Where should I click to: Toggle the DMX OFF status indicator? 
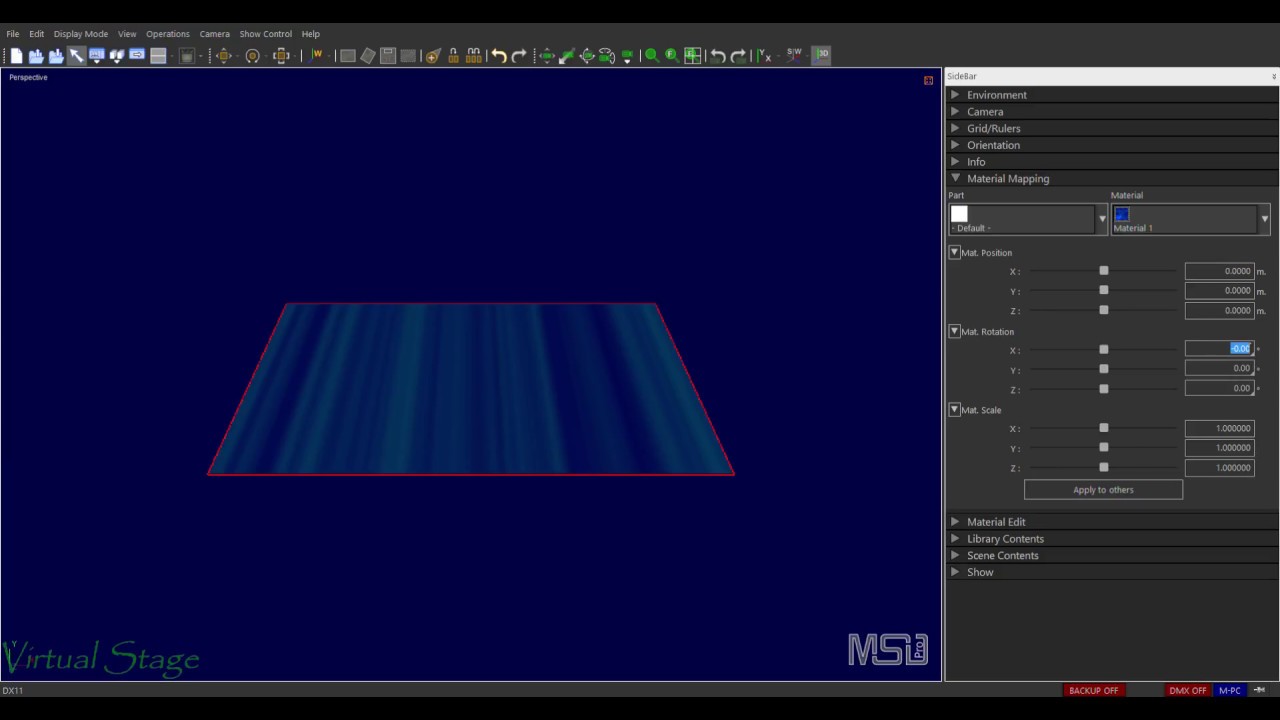click(1188, 691)
